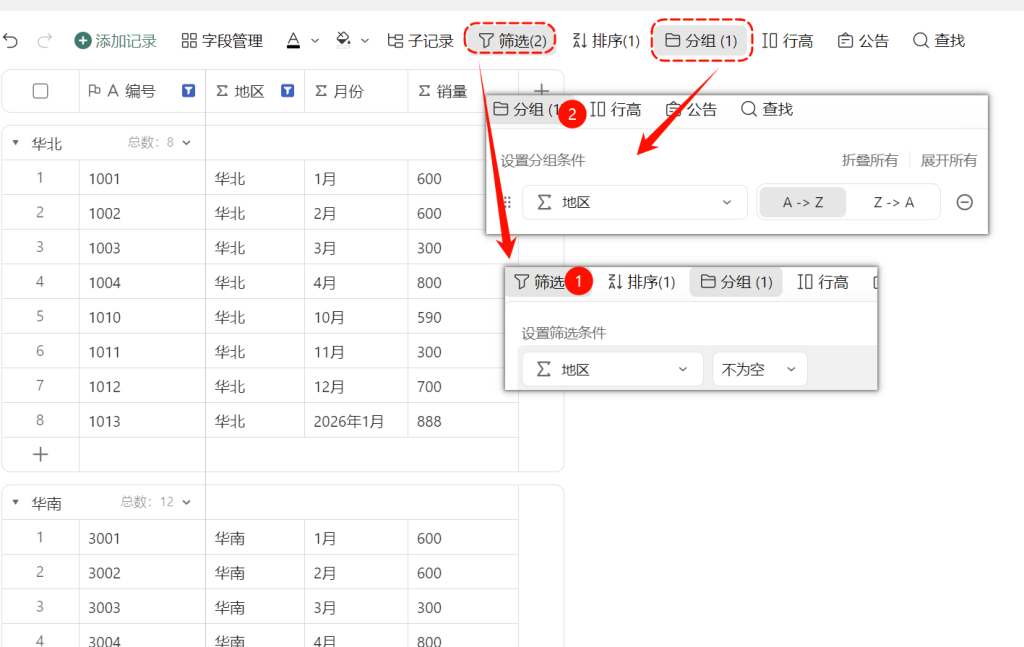Remove the grouping condition with minus icon
This screenshot has width=1024, height=647.
click(965, 202)
